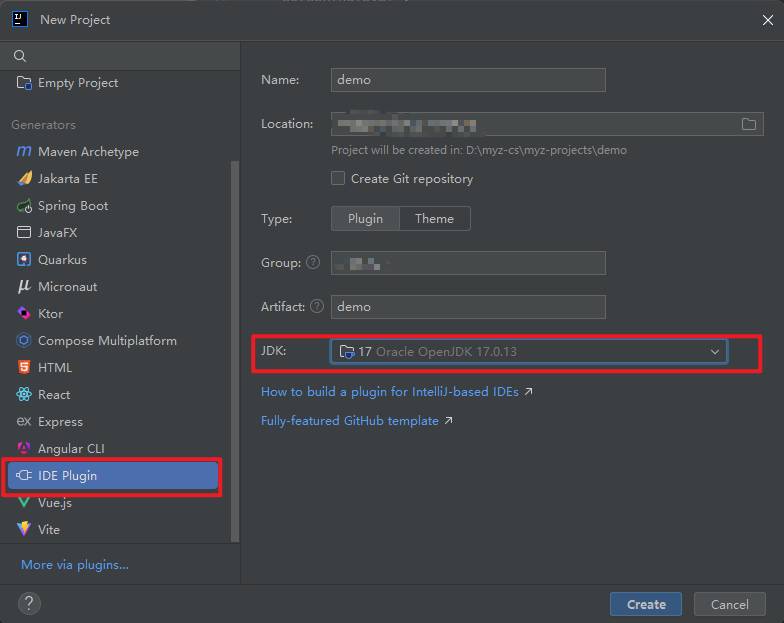Focus the Name input field
The height and width of the screenshot is (623, 784).
468,80
